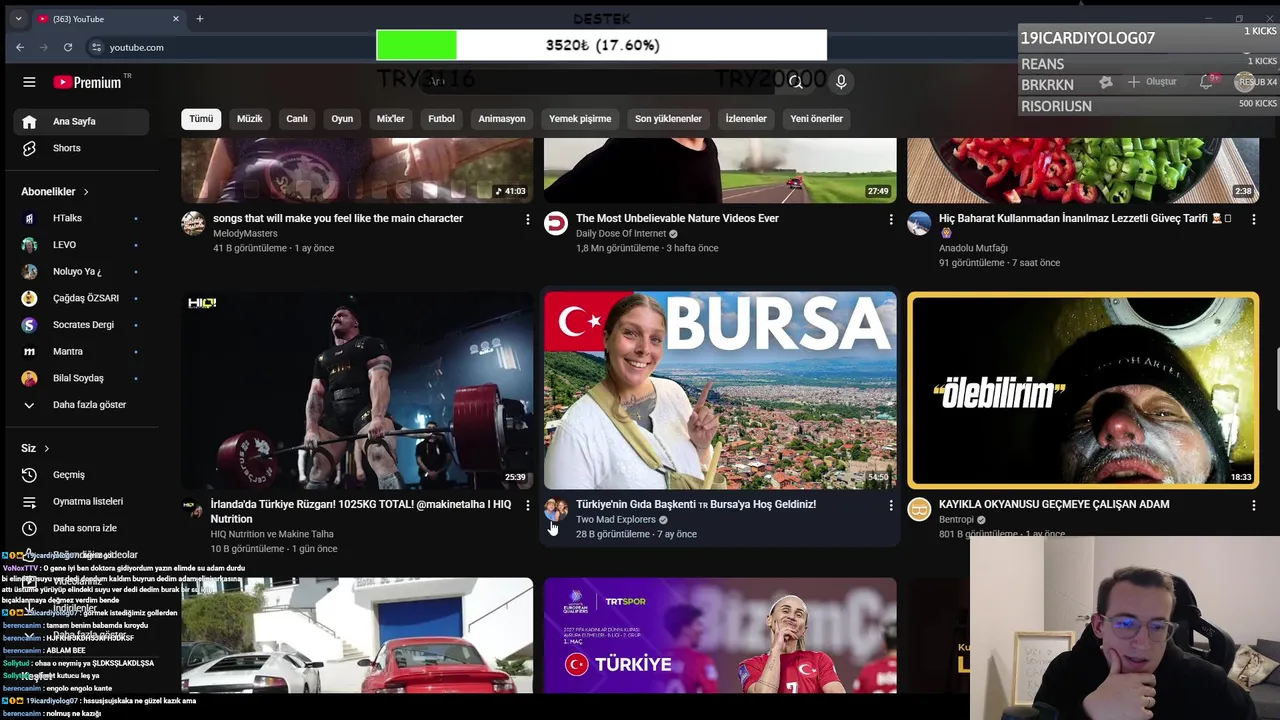Play the deadlift 1025KG TOTAL thumbnail
Screen dimensions: 1280x720
coord(357,390)
